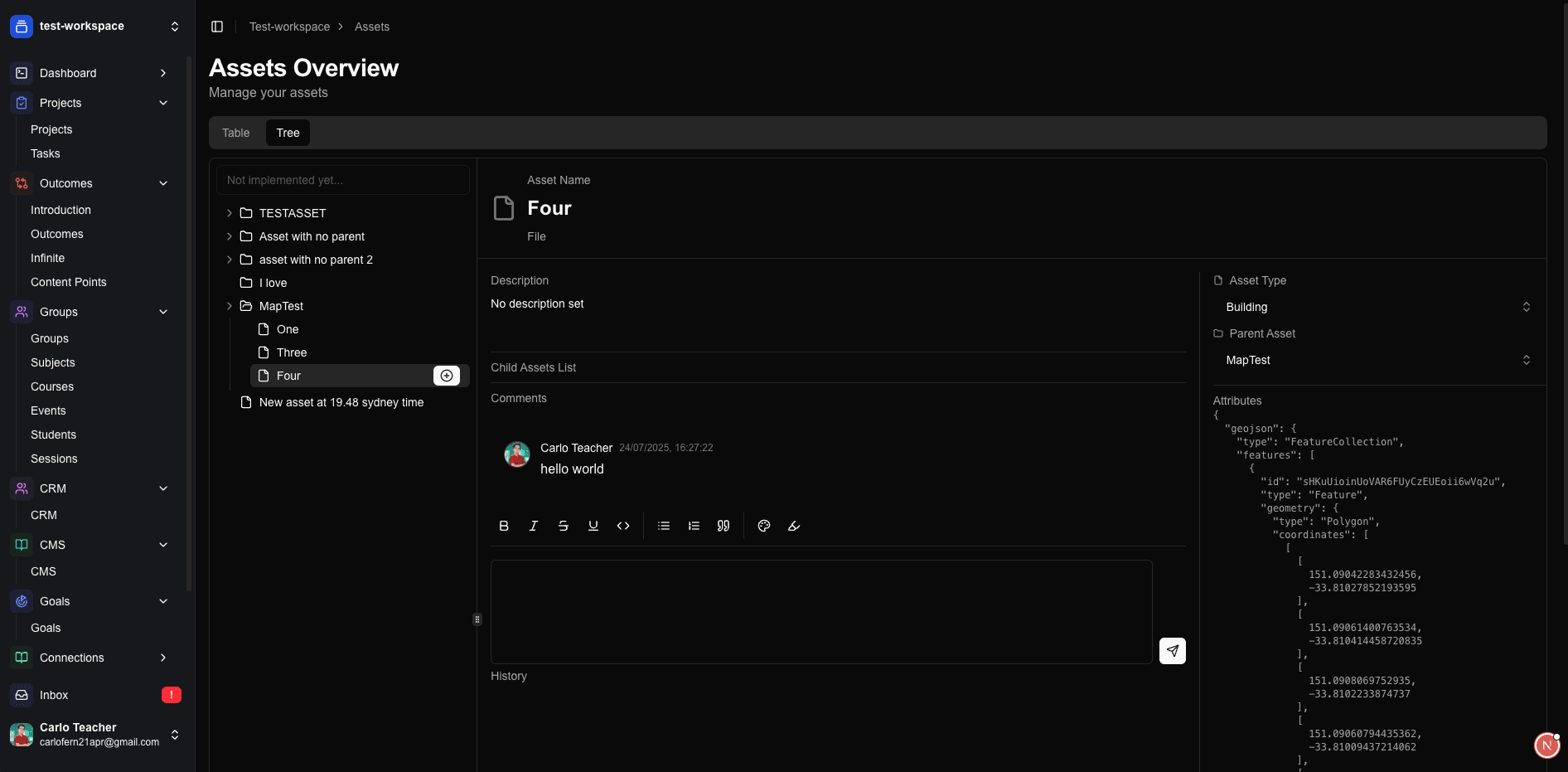
Task: Toggle italic formatting in comment editor
Action: click(534, 526)
